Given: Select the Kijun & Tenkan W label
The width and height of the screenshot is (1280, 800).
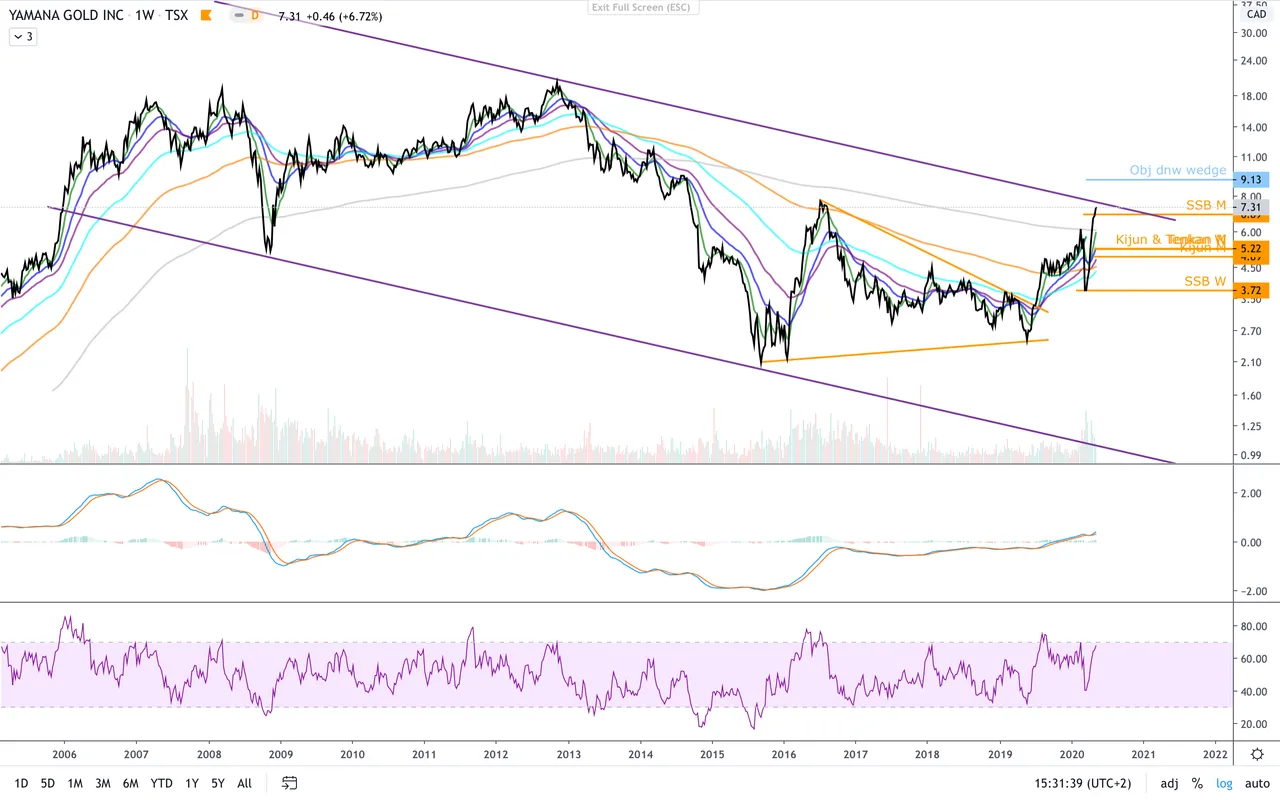Looking at the screenshot, I should [x=1170, y=239].
